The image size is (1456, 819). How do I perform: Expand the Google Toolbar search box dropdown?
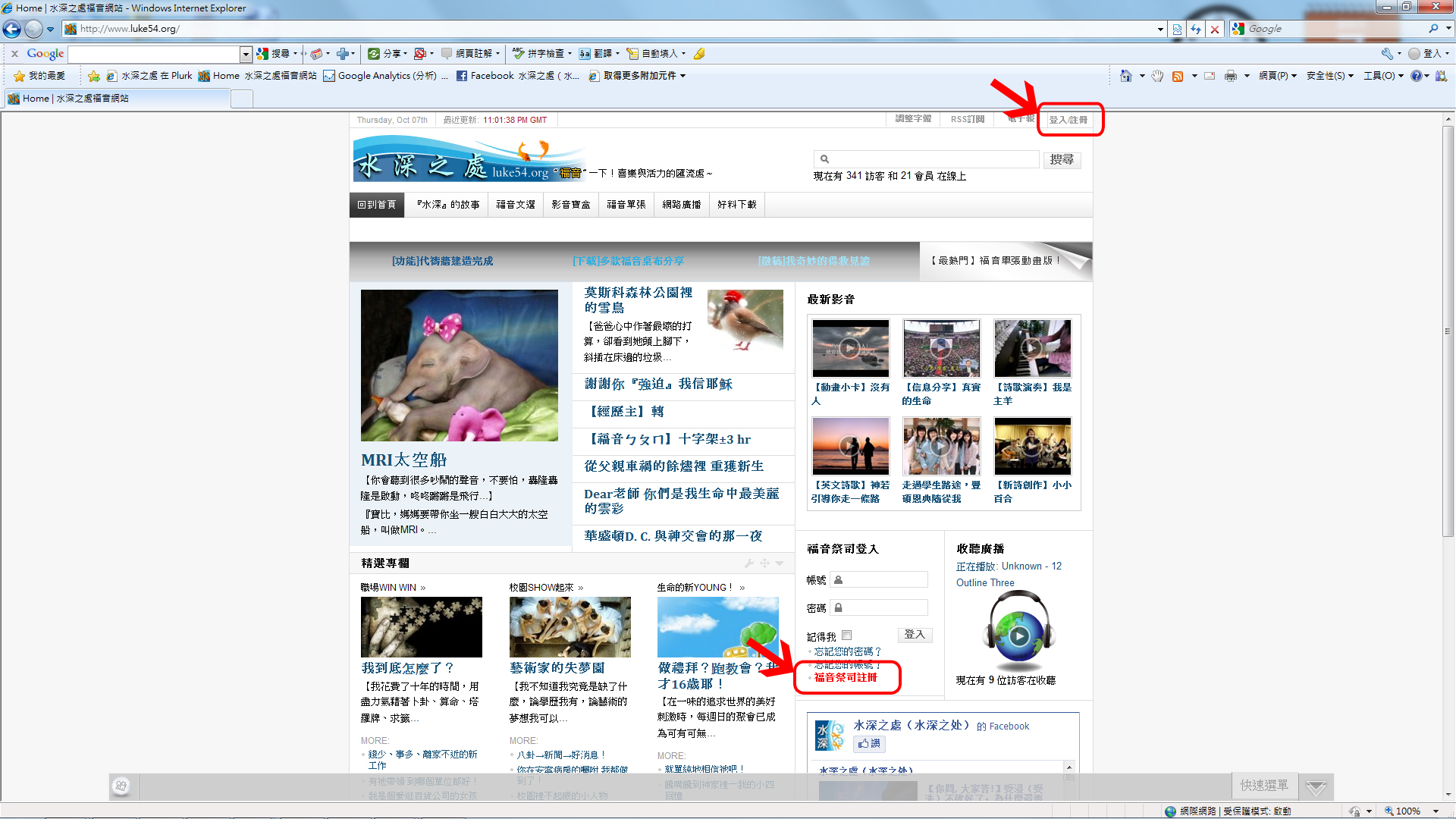pyautogui.click(x=246, y=54)
